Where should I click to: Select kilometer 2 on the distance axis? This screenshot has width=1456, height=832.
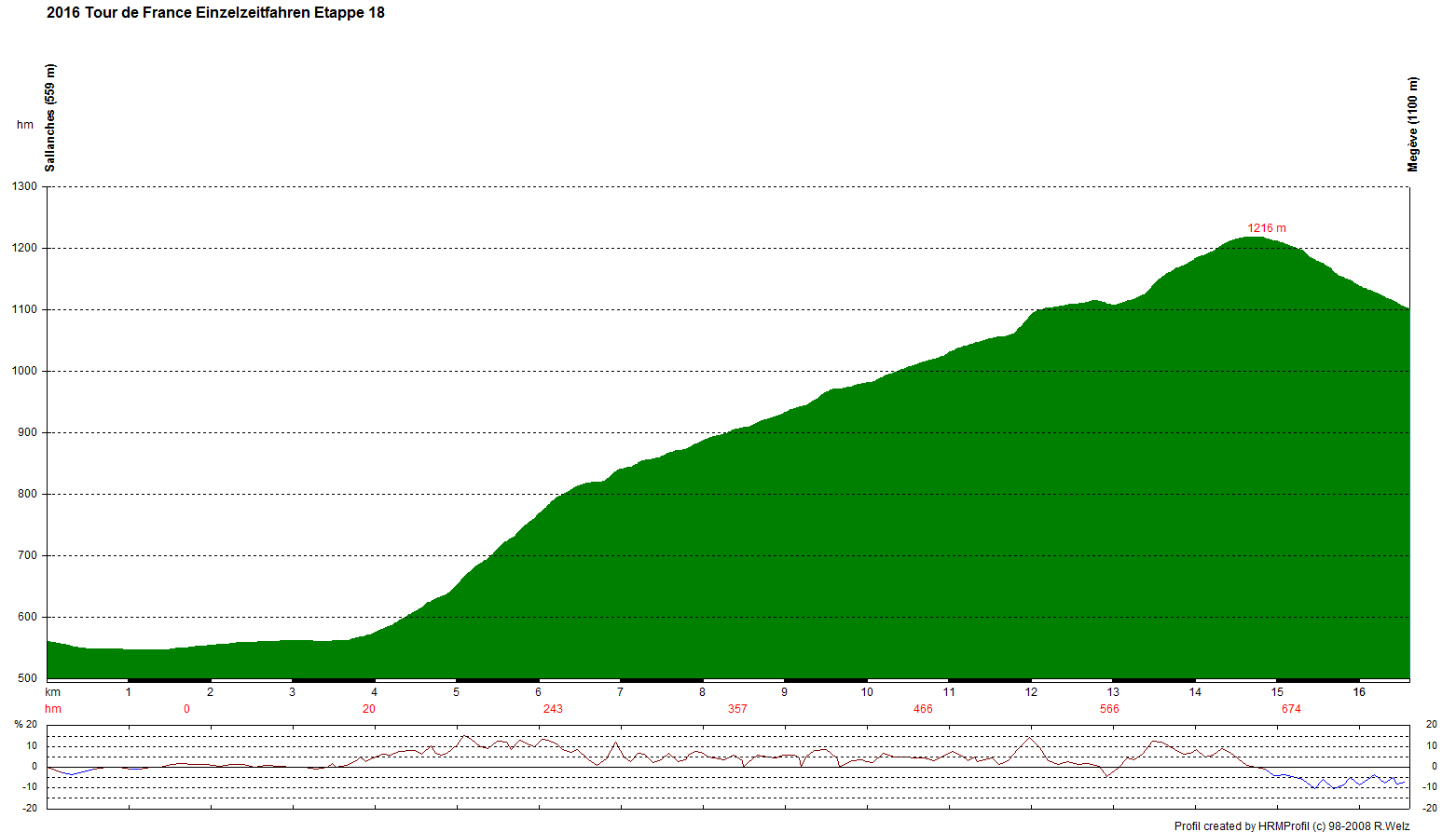tap(211, 692)
